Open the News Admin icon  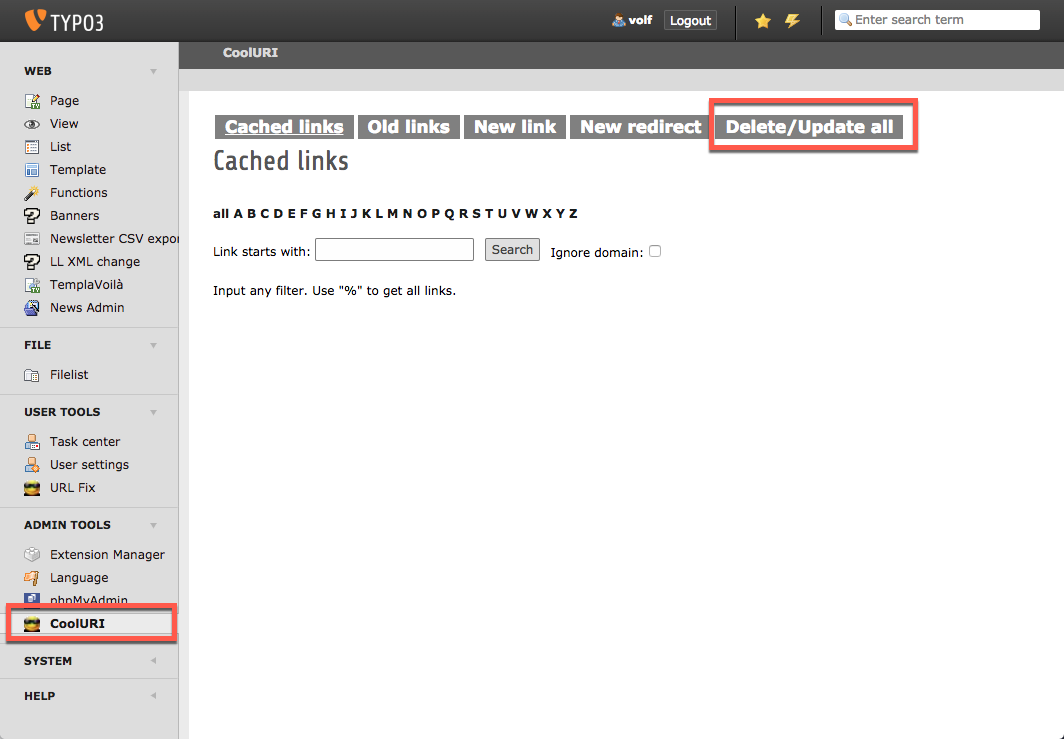tap(32, 308)
